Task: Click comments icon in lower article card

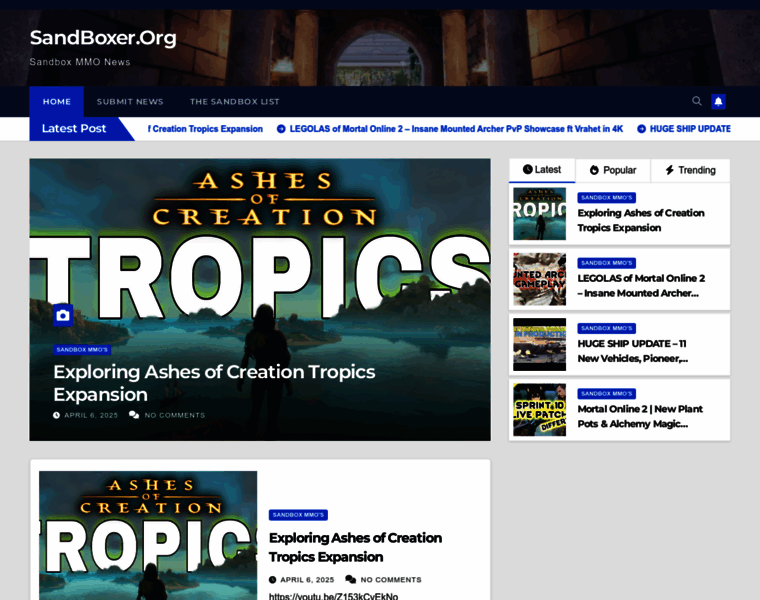Action: point(350,580)
